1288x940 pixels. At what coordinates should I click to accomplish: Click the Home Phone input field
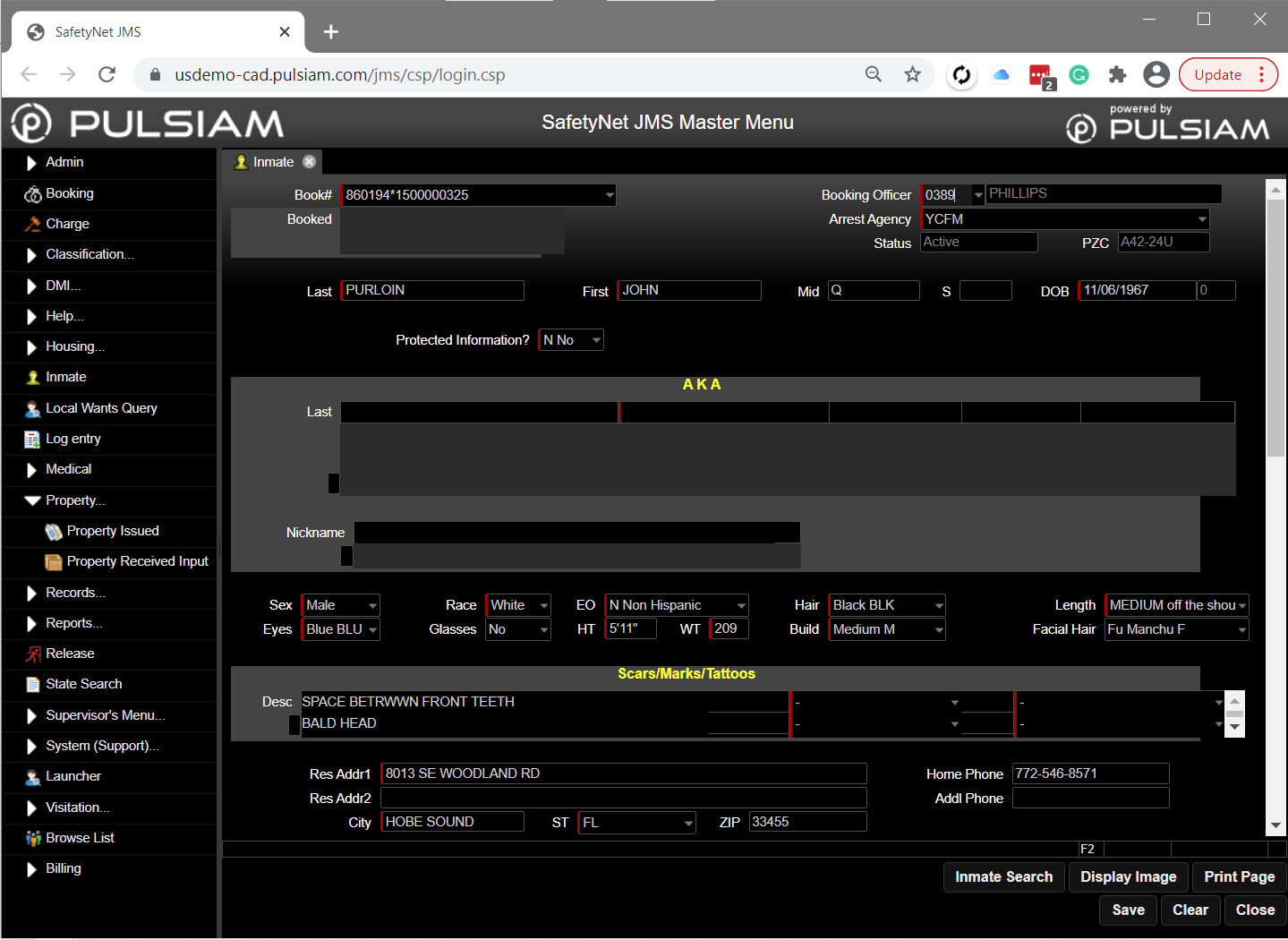1091,774
